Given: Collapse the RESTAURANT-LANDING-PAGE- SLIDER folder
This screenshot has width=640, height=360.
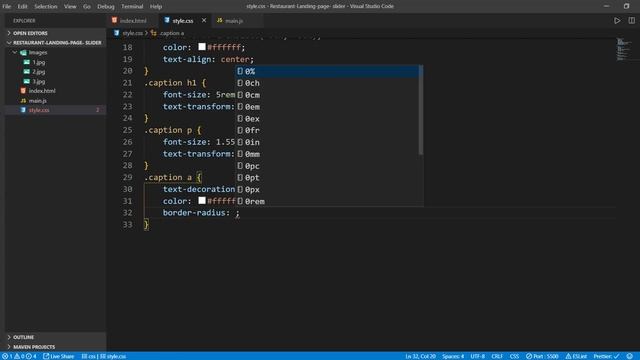Looking at the screenshot, I should tap(55, 43).
